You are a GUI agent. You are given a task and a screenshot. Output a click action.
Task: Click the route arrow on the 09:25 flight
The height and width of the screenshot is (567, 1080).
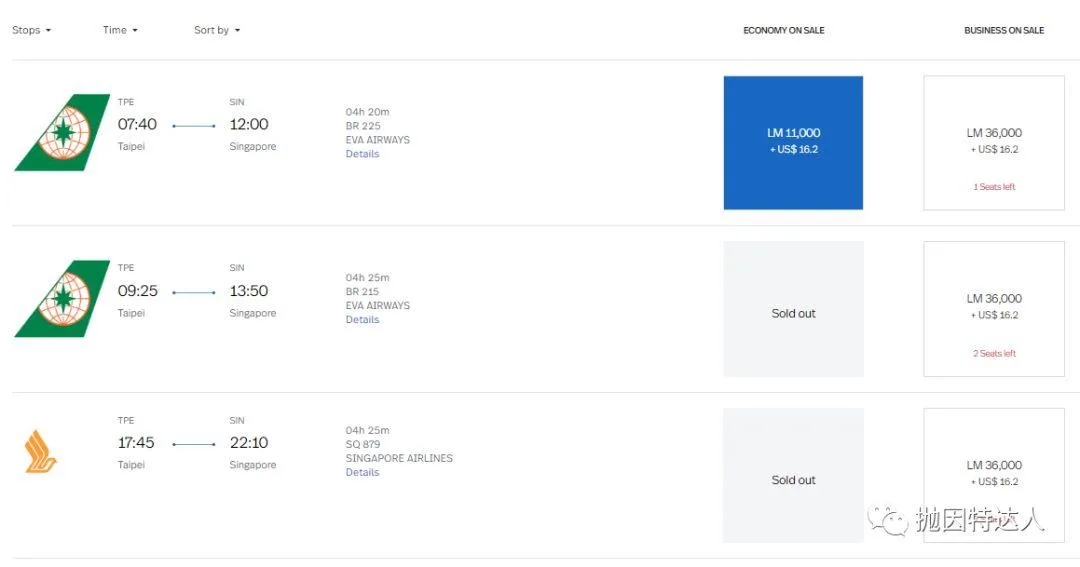pyautogui.click(x=194, y=292)
